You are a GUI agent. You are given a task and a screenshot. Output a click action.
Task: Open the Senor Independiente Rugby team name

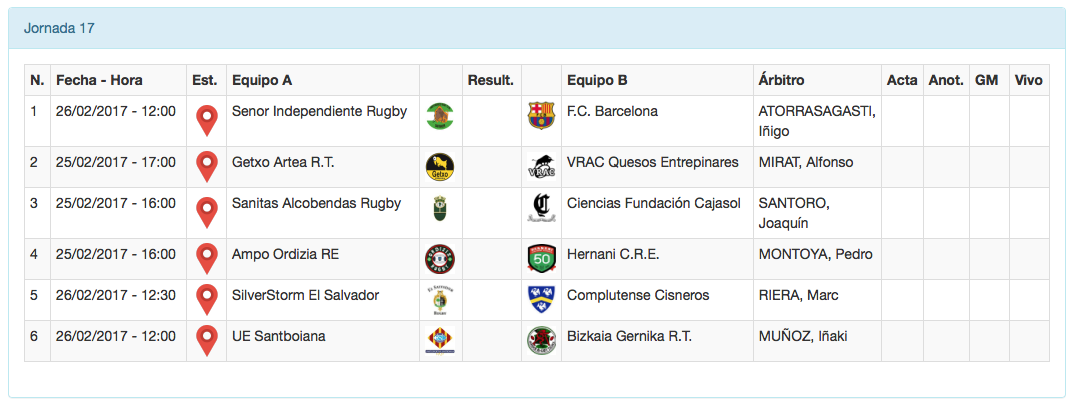(x=319, y=111)
